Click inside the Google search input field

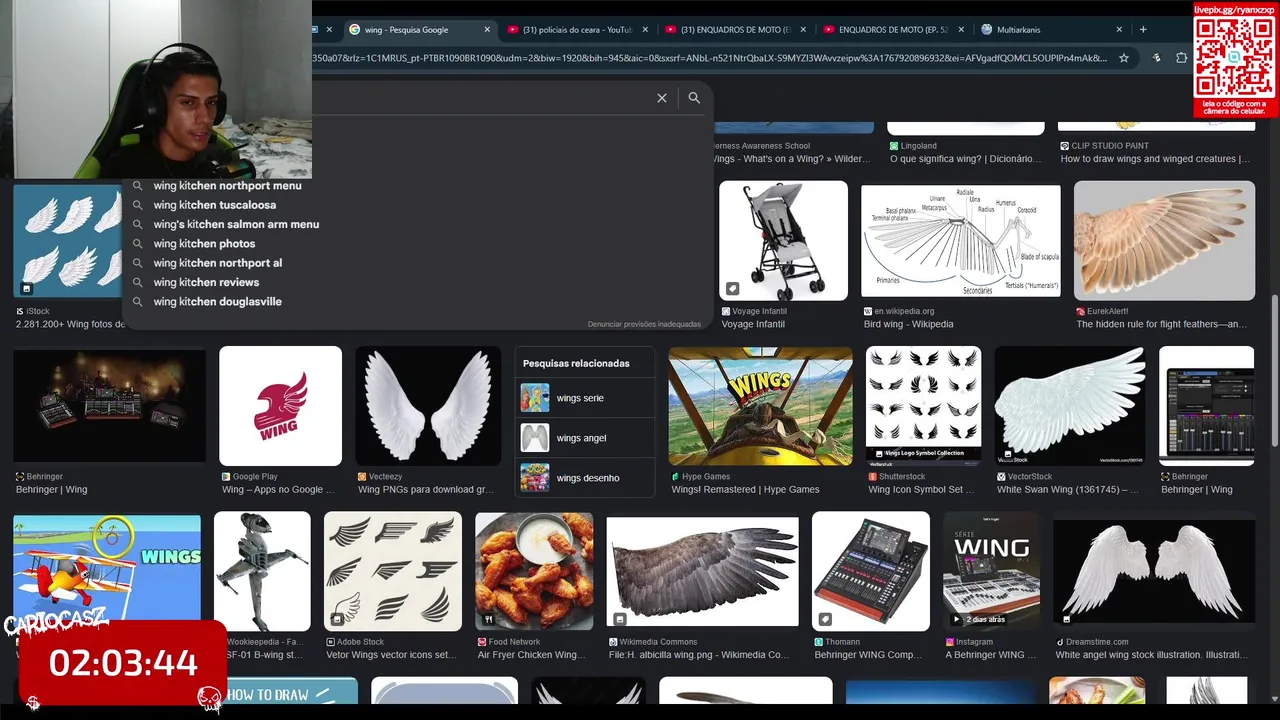pyautogui.click(x=480, y=98)
